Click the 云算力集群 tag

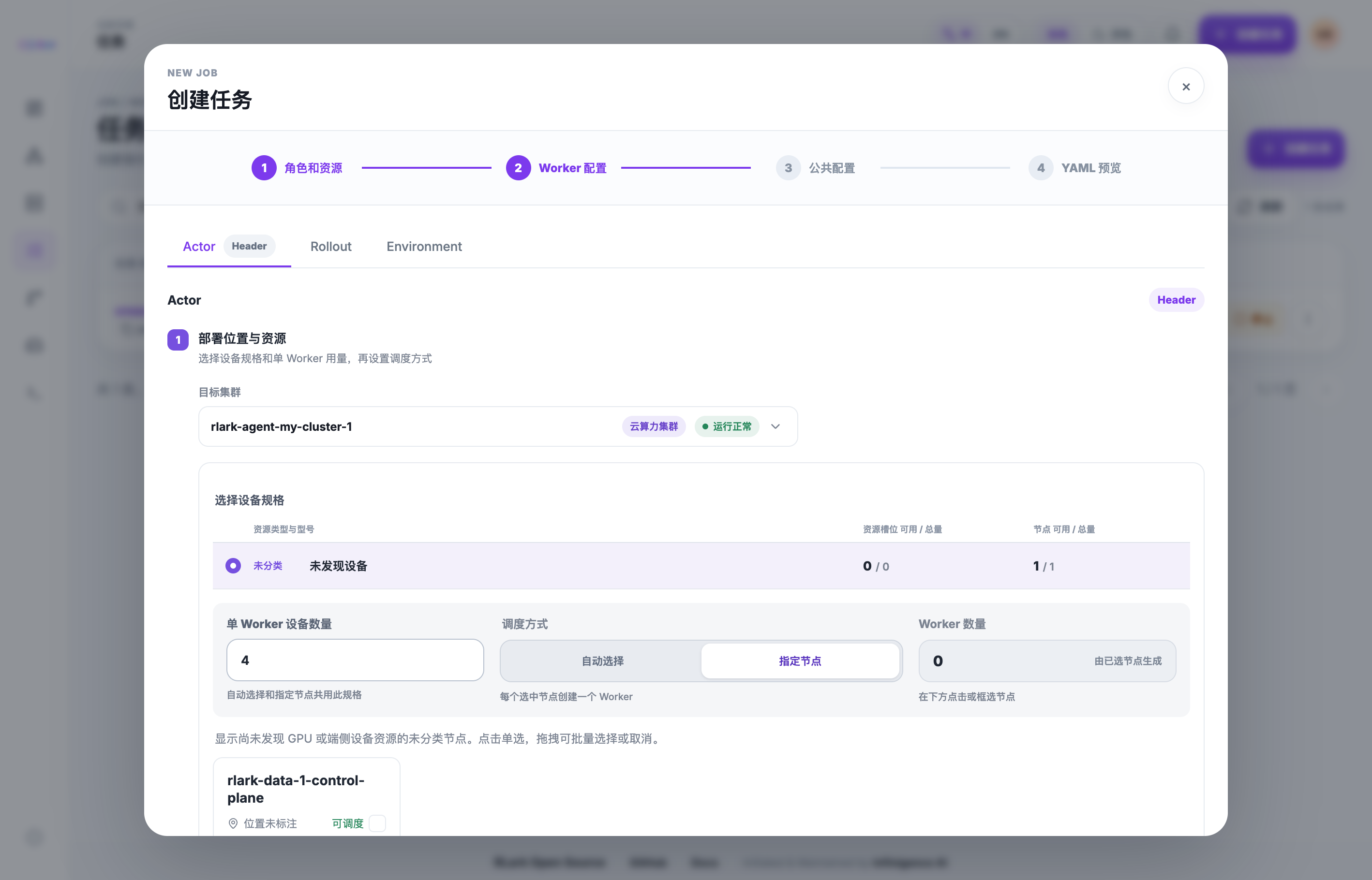click(654, 426)
